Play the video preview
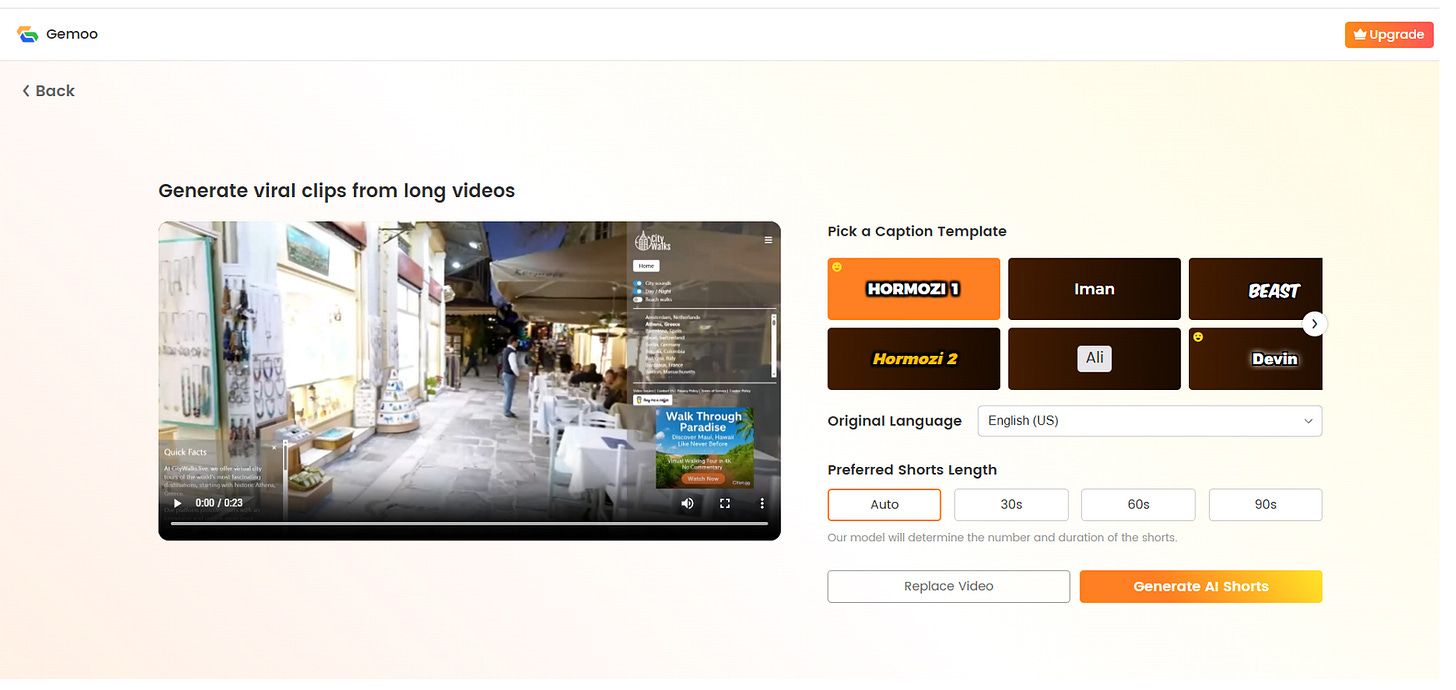Viewport: 1456px width, 690px height. [177, 503]
